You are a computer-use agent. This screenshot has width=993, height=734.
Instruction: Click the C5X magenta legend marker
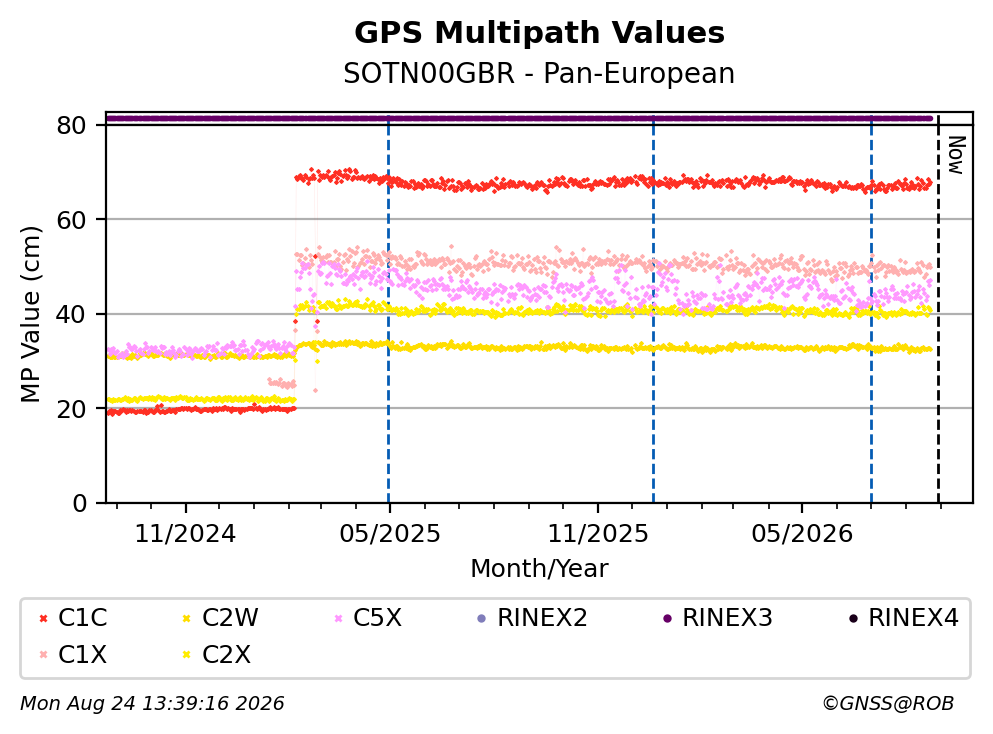click(x=338, y=618)
